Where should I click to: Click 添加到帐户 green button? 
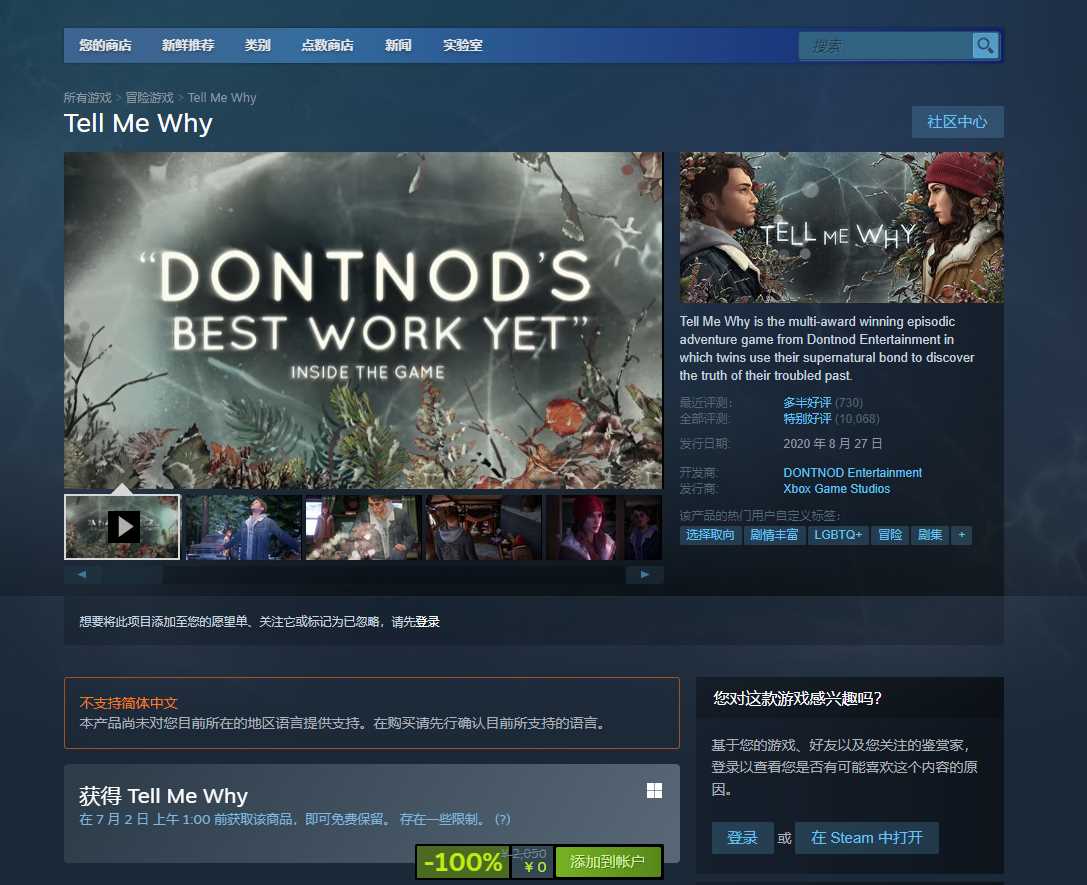coord(607,861)
